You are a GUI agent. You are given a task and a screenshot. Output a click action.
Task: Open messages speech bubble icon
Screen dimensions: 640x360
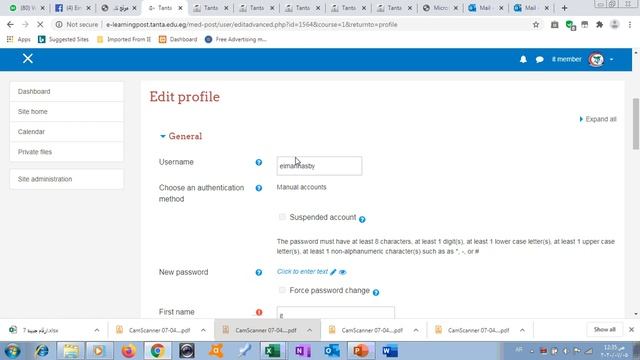click(540, 60)
